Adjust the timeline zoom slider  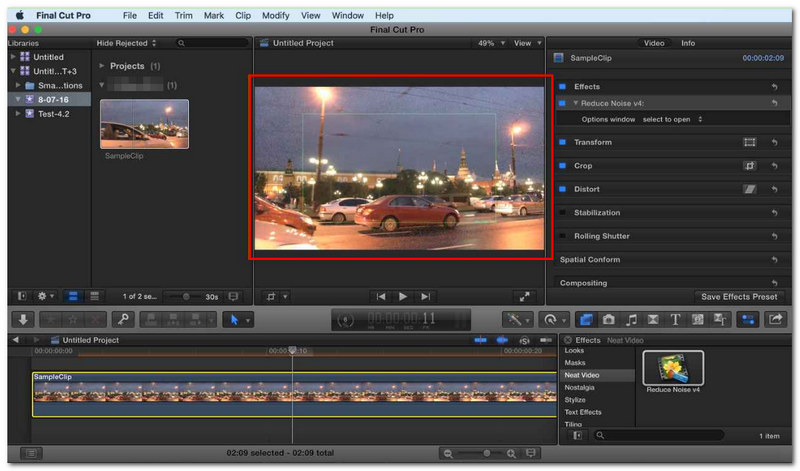[479, 453]
